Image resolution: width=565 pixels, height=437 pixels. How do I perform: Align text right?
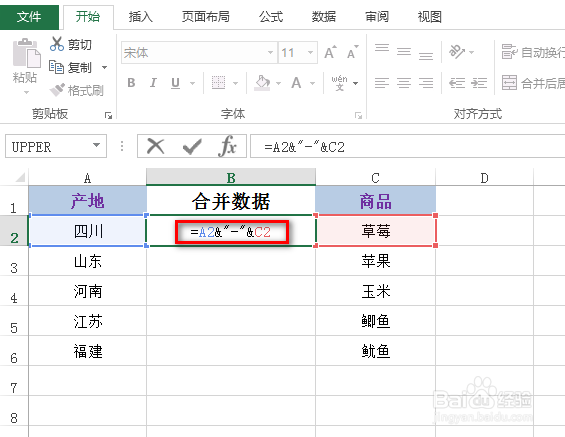(426, 83)
